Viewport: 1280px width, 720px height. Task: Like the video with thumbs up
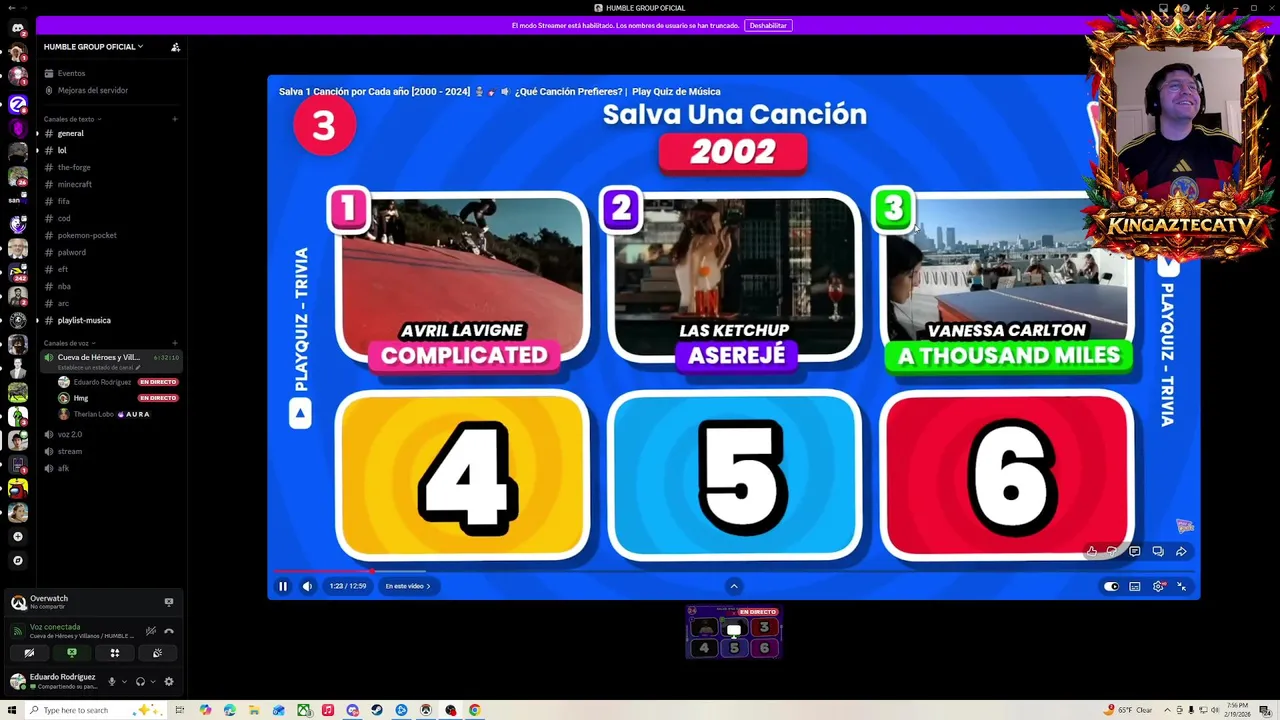(x=1091, y=551)
